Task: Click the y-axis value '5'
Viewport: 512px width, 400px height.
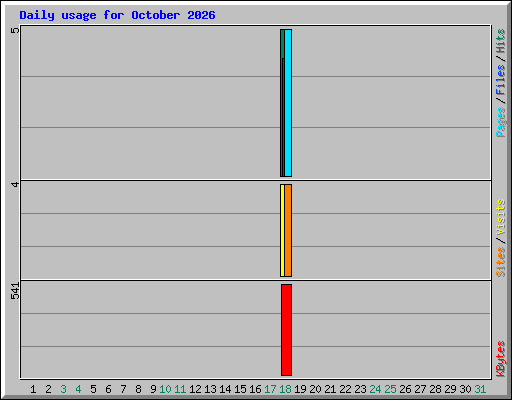Action: 15,30
